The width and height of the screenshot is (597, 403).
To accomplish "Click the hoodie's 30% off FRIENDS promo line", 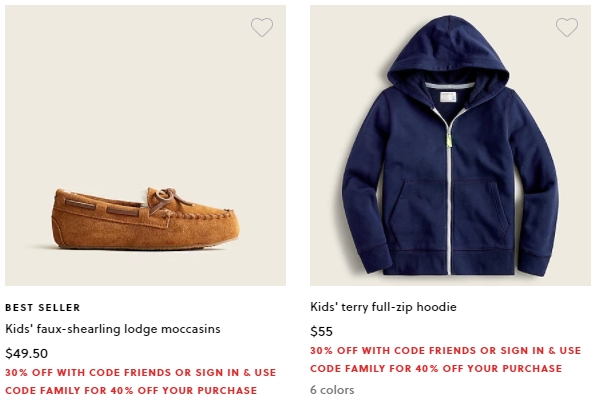I will pyautogui.click(x=445, y=350).
